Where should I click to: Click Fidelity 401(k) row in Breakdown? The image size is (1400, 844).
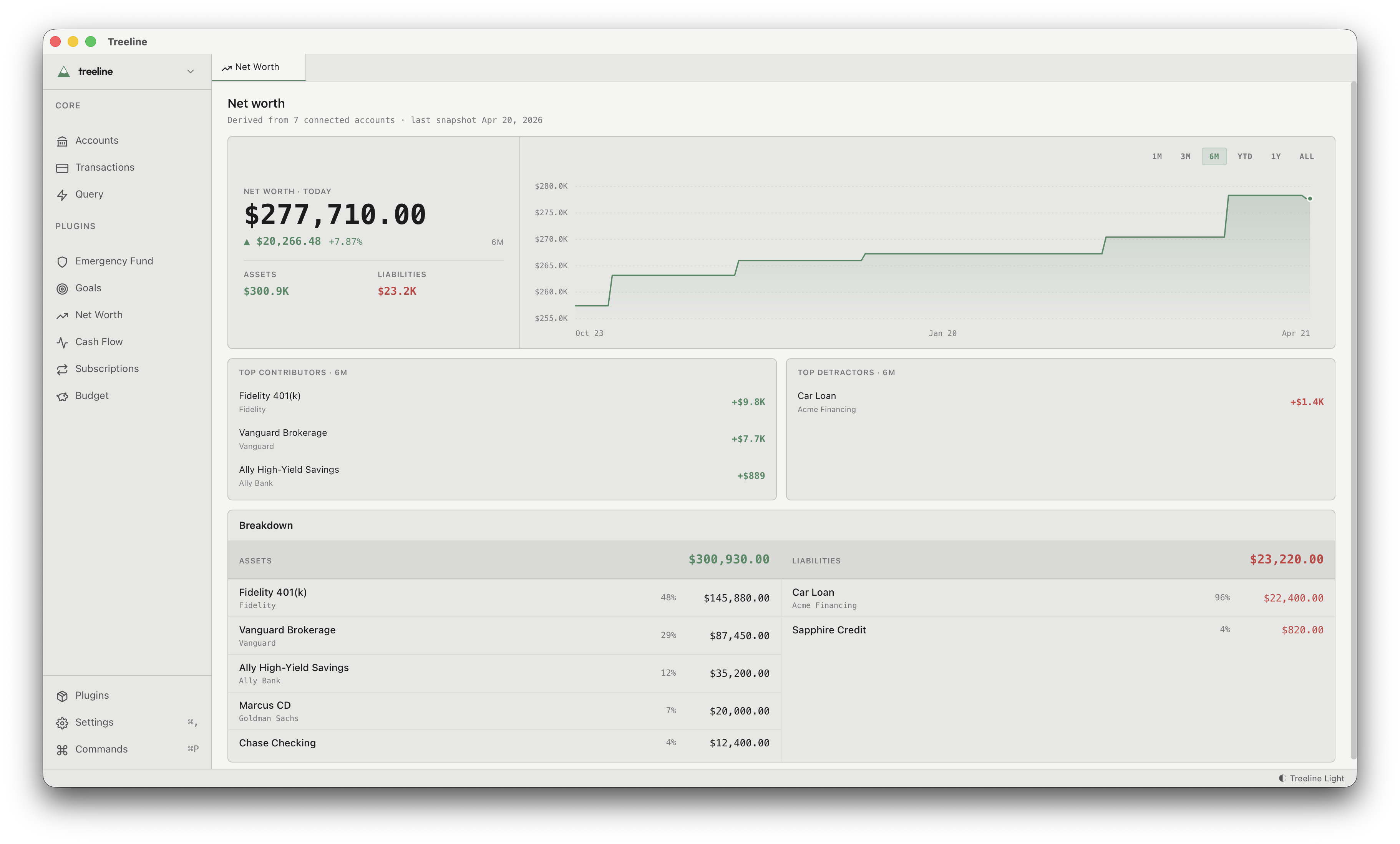pos(504,598)
